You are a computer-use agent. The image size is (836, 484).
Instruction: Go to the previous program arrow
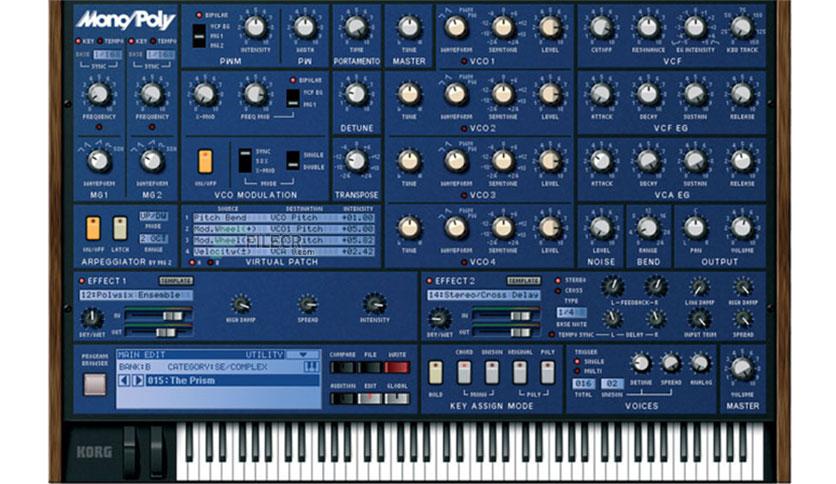(x=124, y=381)
